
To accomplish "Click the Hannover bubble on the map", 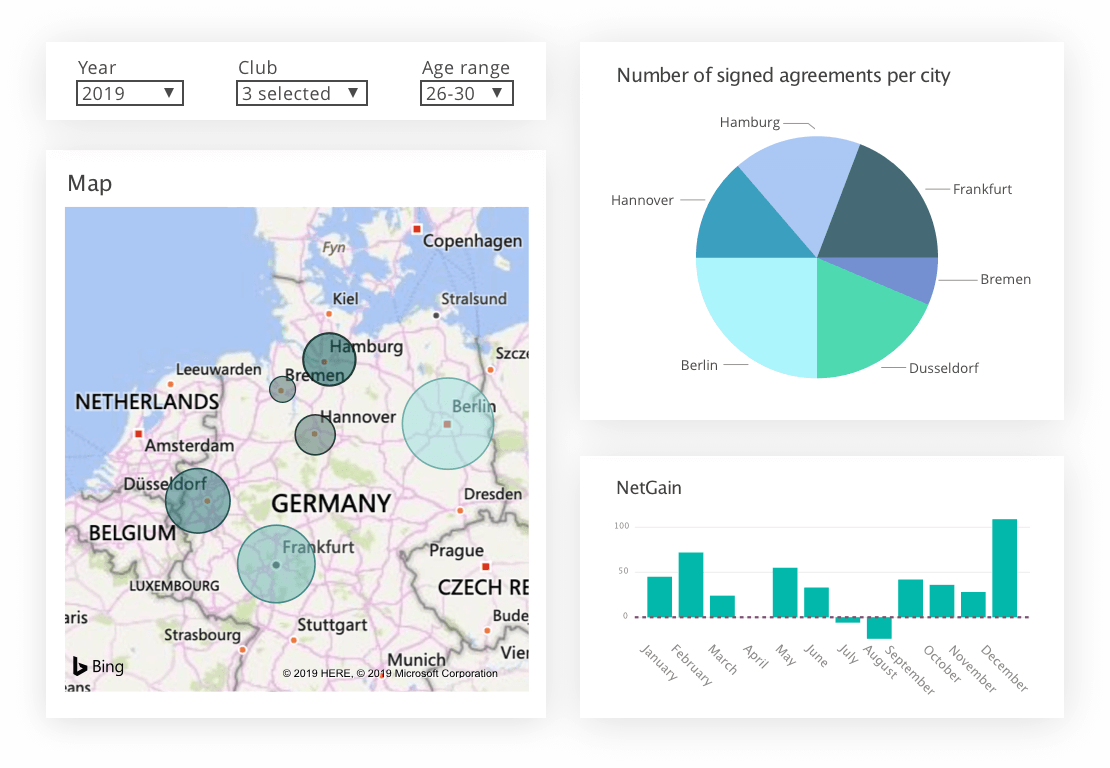I will [x=315, y=435].
